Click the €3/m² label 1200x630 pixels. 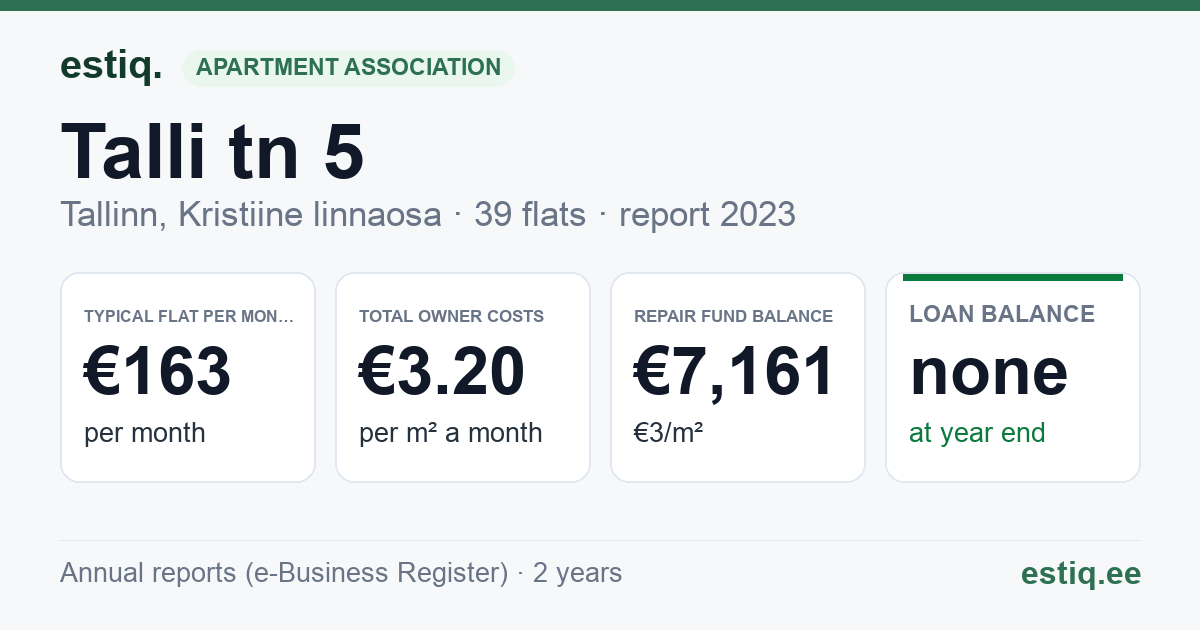[x=668, y=433]
